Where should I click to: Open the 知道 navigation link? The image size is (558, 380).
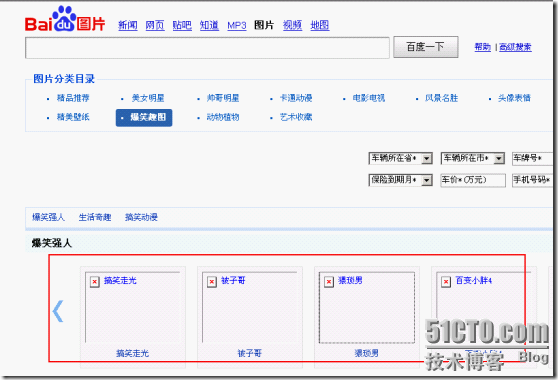(209, 25)
